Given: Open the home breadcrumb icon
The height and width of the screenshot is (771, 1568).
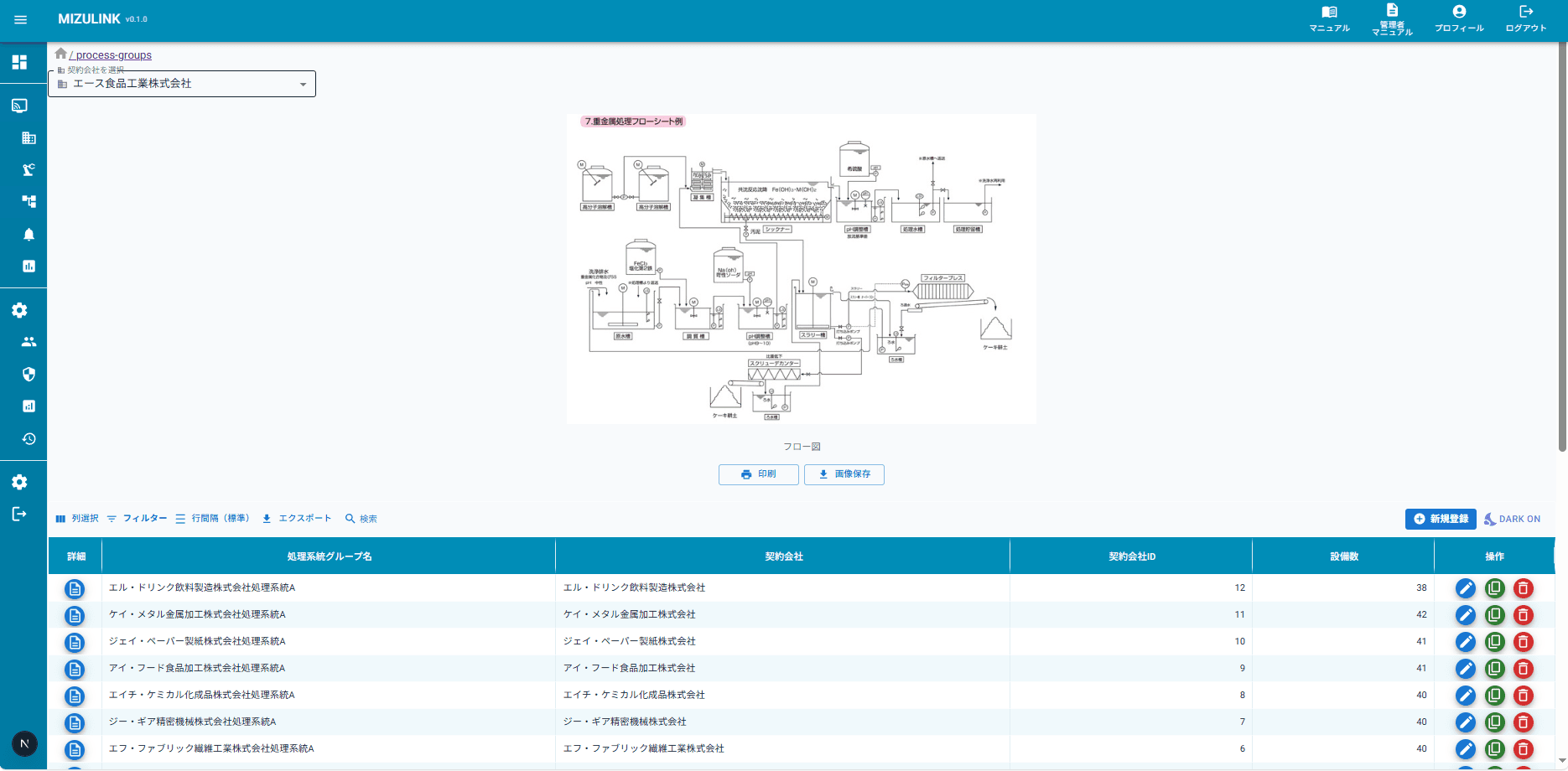Looking at the screenshot, I should click(x=60, y=54).
